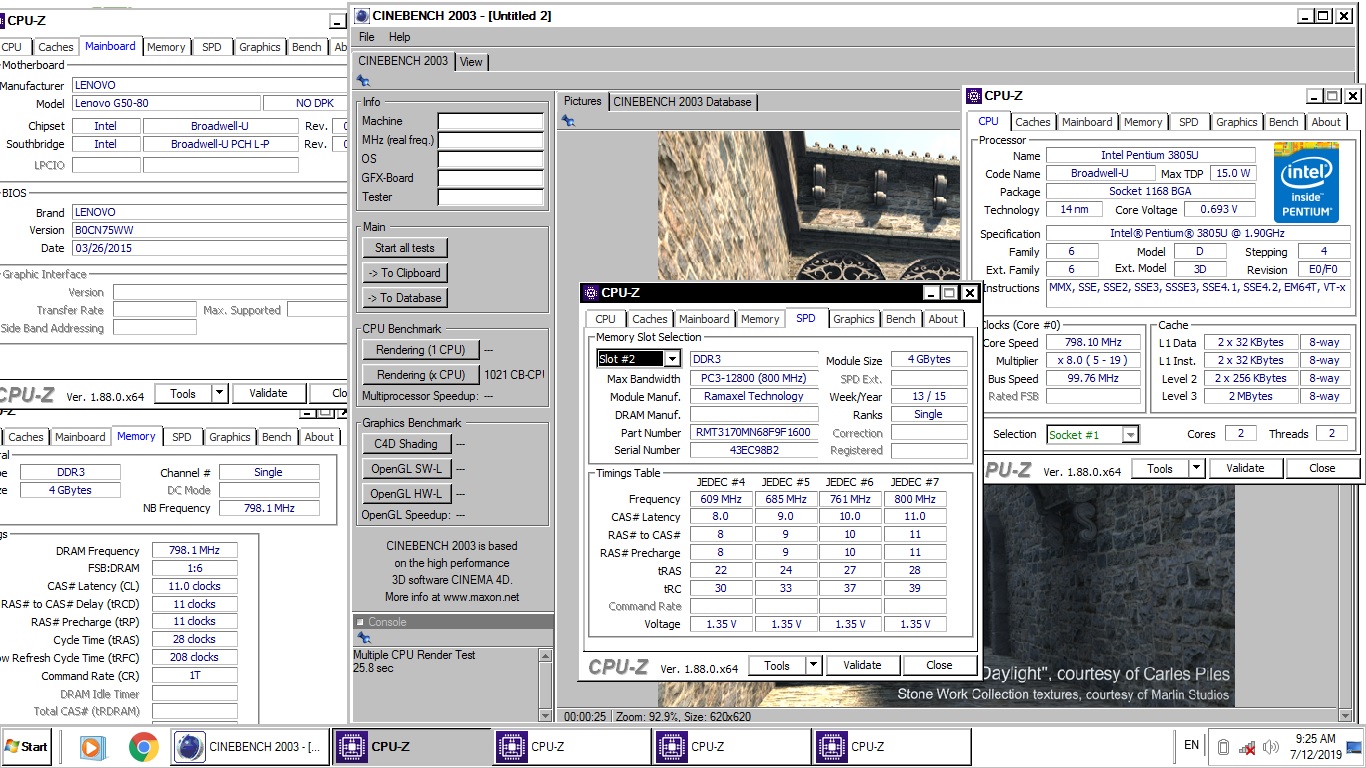The width and height of the screenshot is (1366, 768).
Task: Run the Rendering (1 CPU) benchmark
Action: point(420,350)
